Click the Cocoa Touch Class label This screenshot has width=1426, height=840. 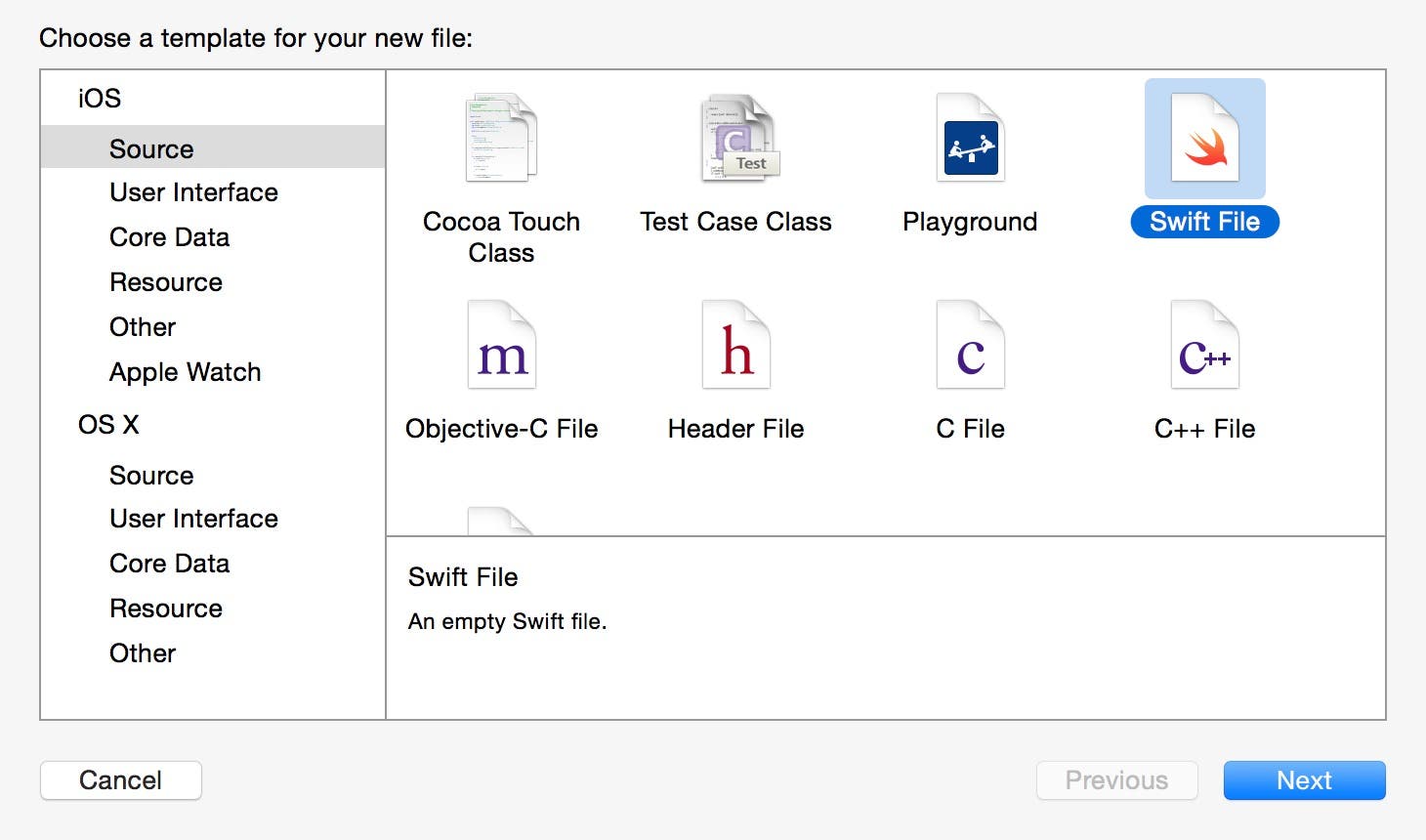click(501, 237)
